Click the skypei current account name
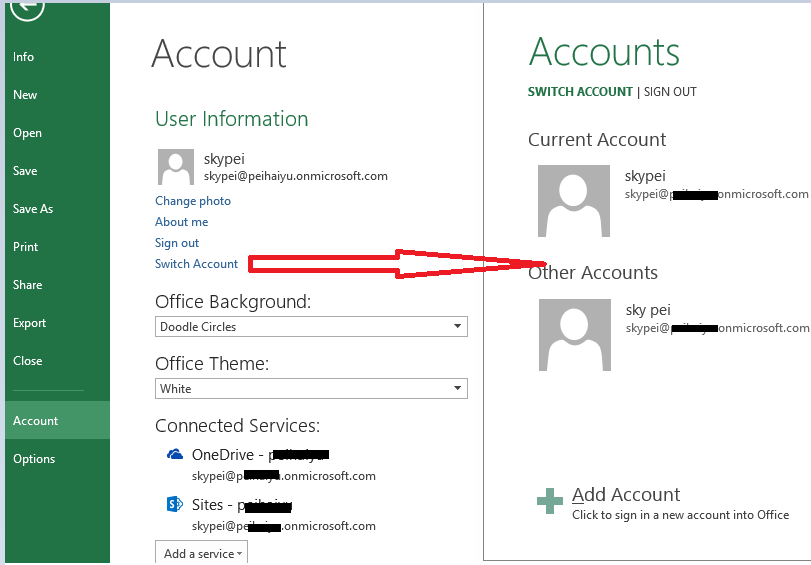The width and height of the screenshot is (811, 565). (x=645, y=176)
